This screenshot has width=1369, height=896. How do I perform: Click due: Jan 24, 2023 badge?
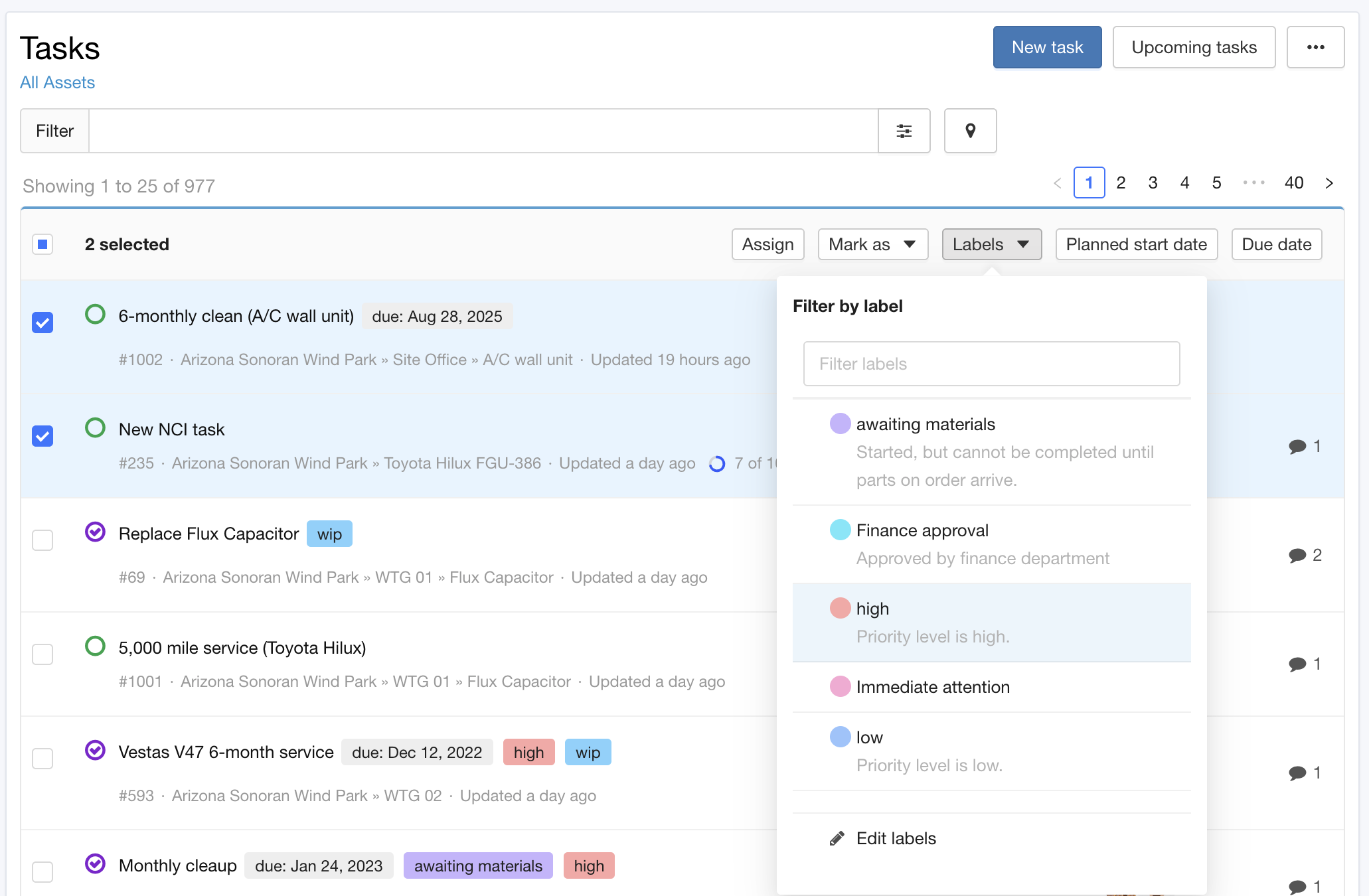pyautogui.click(x=319, y=866)
